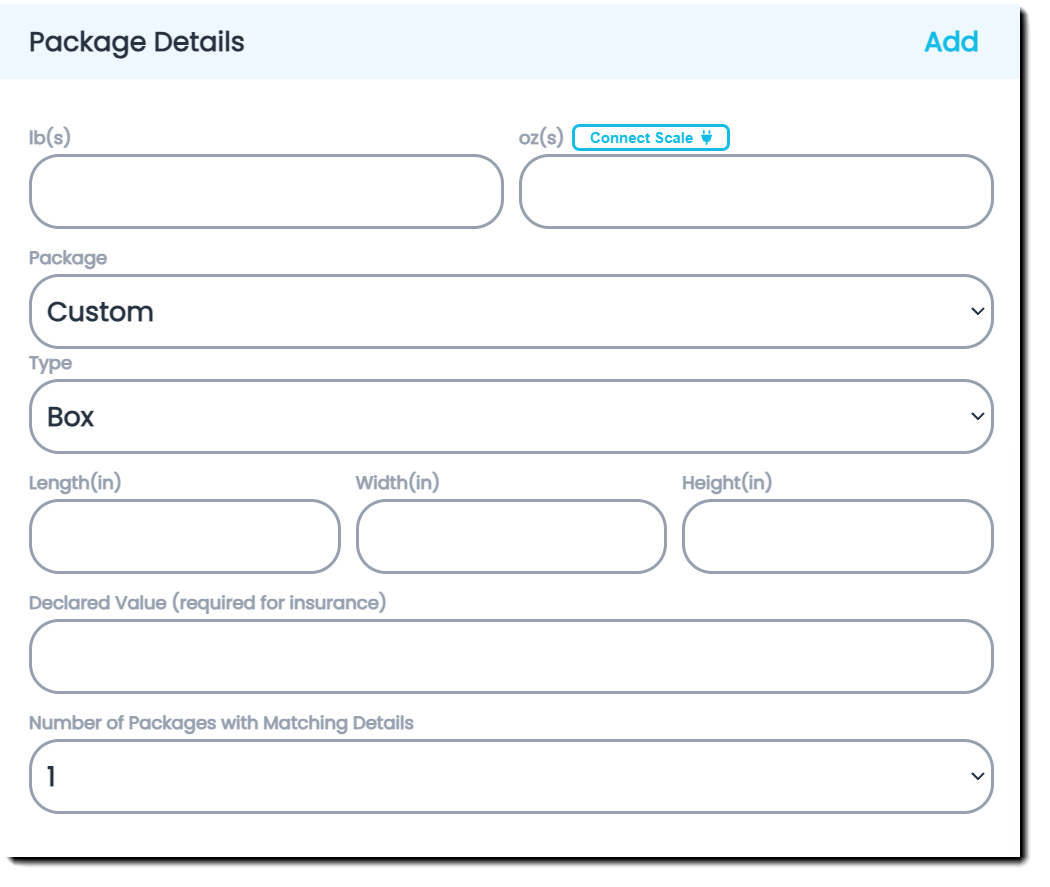The image size is (1050, 887).
Task: Click the Add link in the header
Action: pos(950,42)
